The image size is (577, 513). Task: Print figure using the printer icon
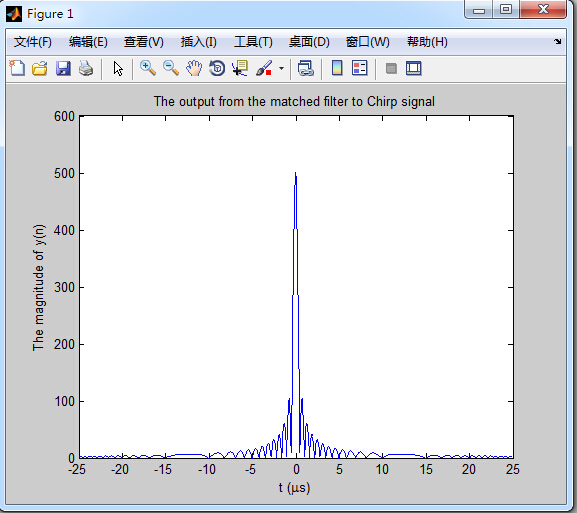(86, 68)
